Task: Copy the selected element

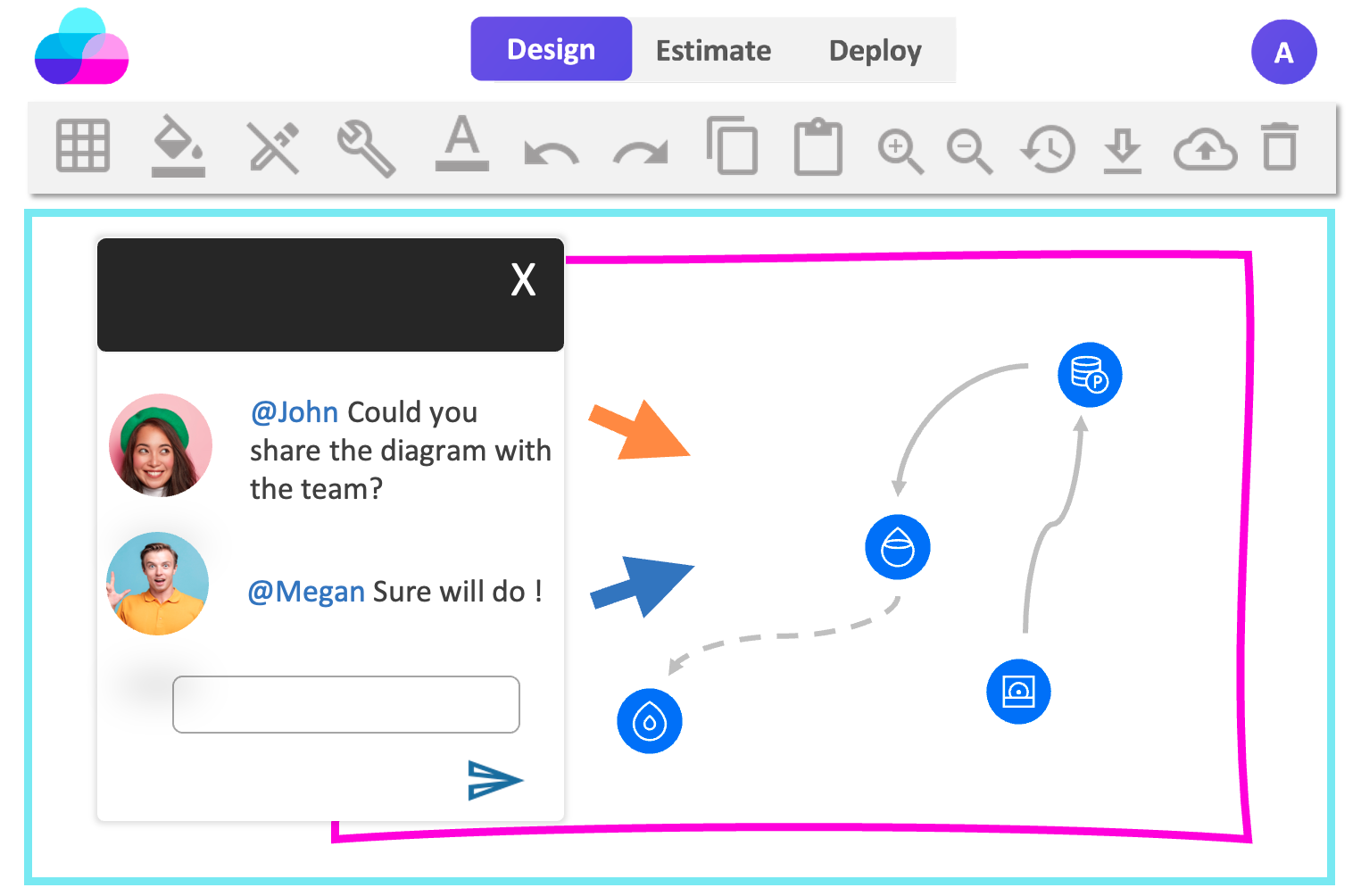Action: pyautogui.click(x=732, y=148)
